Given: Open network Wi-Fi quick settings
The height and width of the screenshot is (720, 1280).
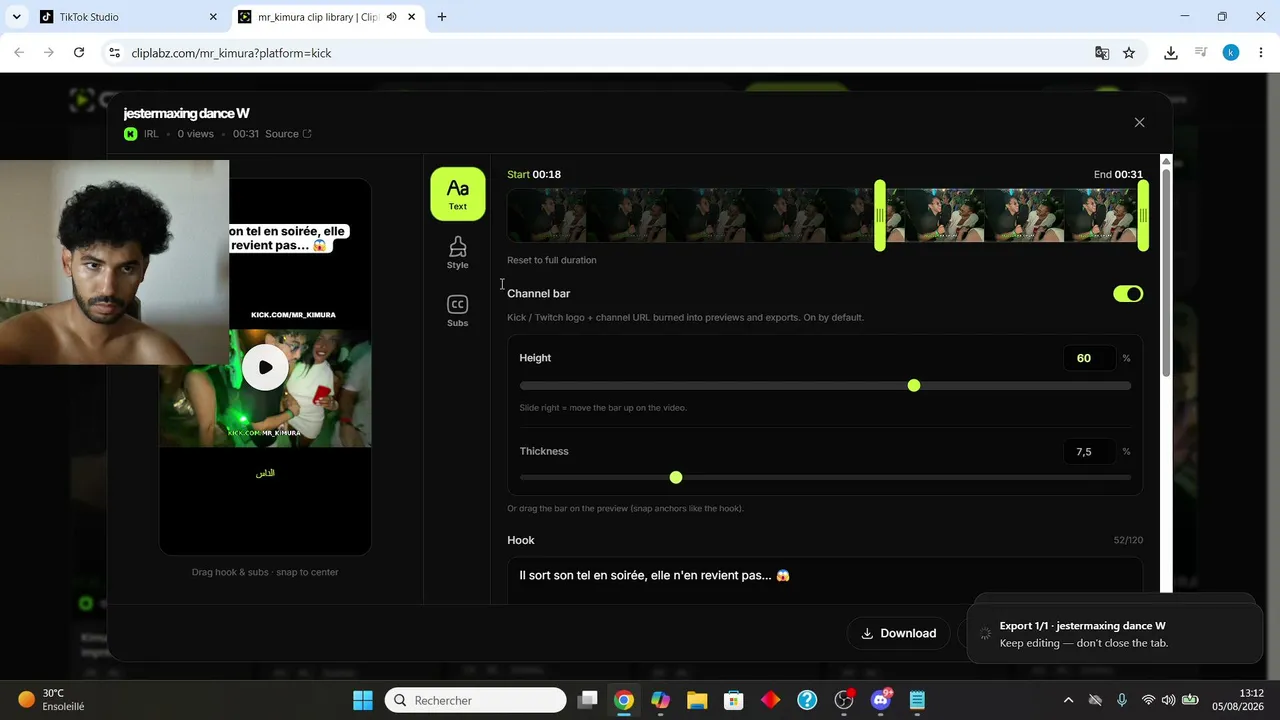Looking at the screenshot, I should tap(1148, 700).
